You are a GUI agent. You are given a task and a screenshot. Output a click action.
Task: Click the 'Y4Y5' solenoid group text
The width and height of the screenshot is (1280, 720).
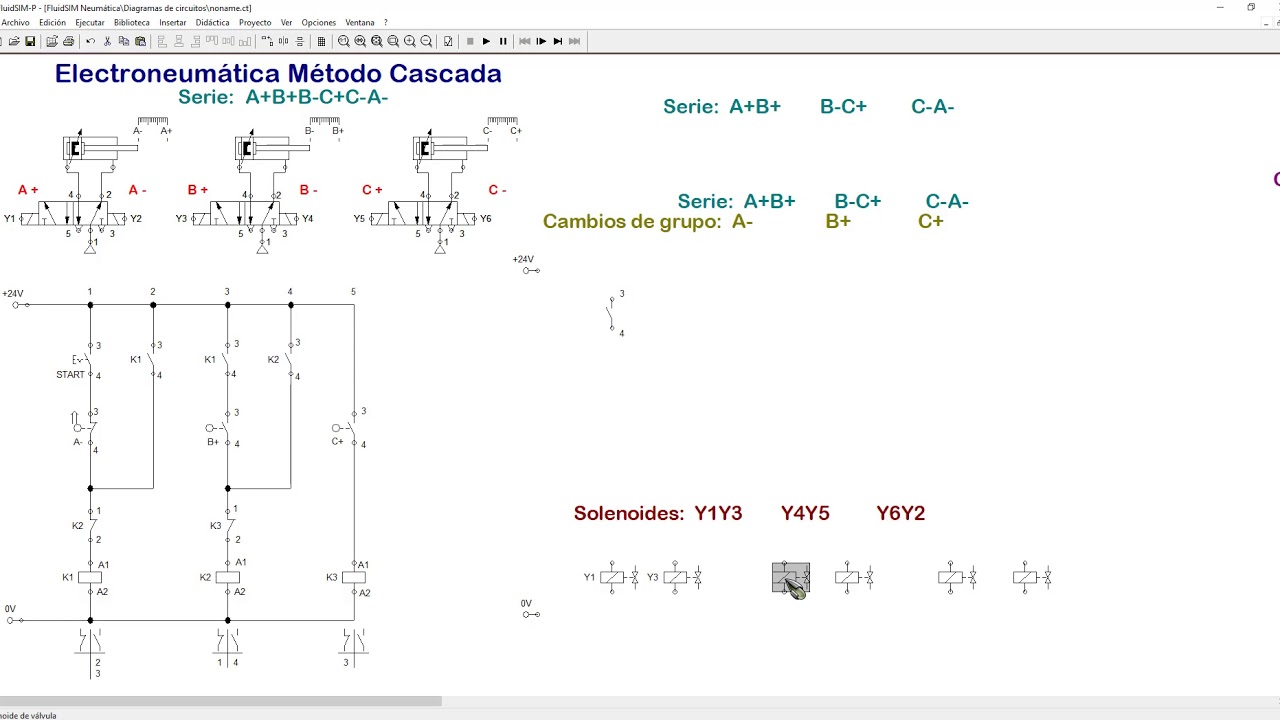coord(805,513)
